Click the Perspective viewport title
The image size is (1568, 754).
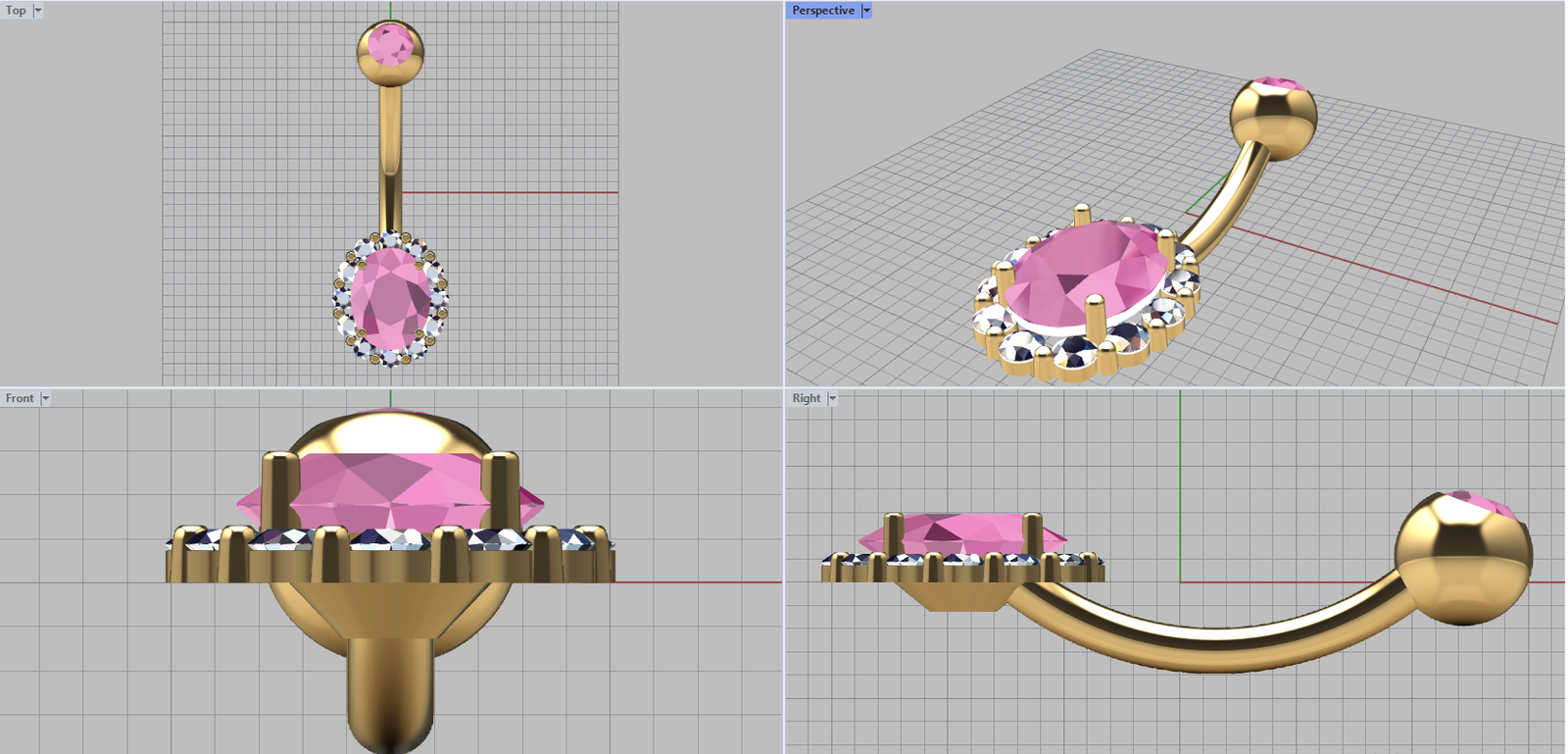(x=822, y=11)
